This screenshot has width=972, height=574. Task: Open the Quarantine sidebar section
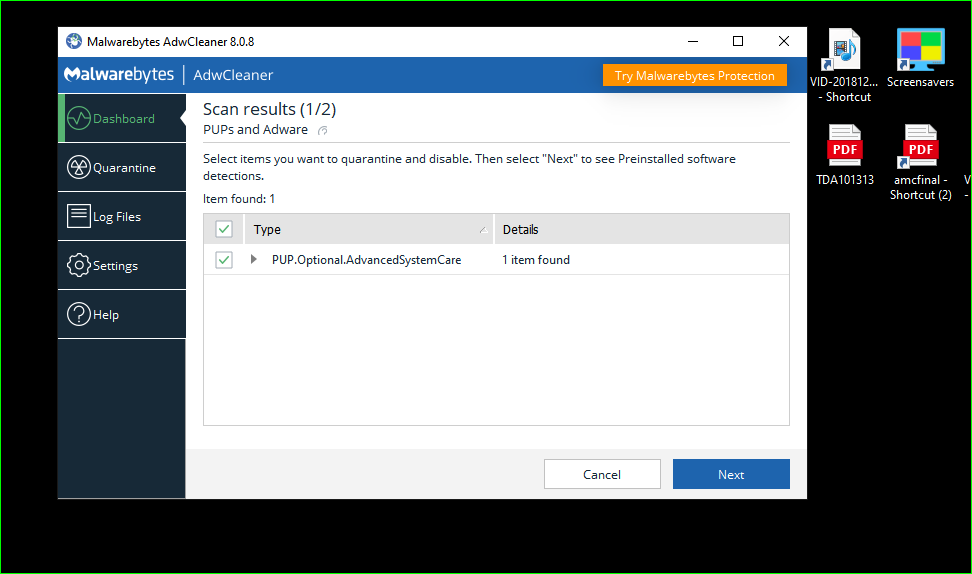click(122, 167)
